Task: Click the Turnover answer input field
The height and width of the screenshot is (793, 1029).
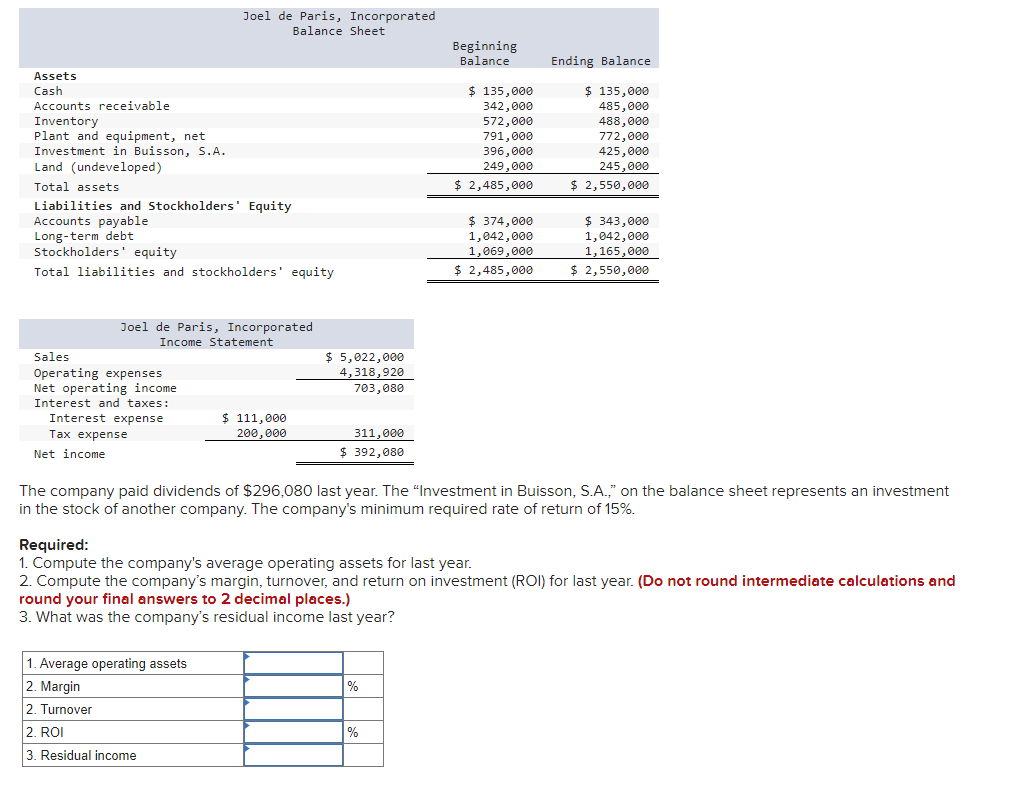Action: [x=293, y=709]
